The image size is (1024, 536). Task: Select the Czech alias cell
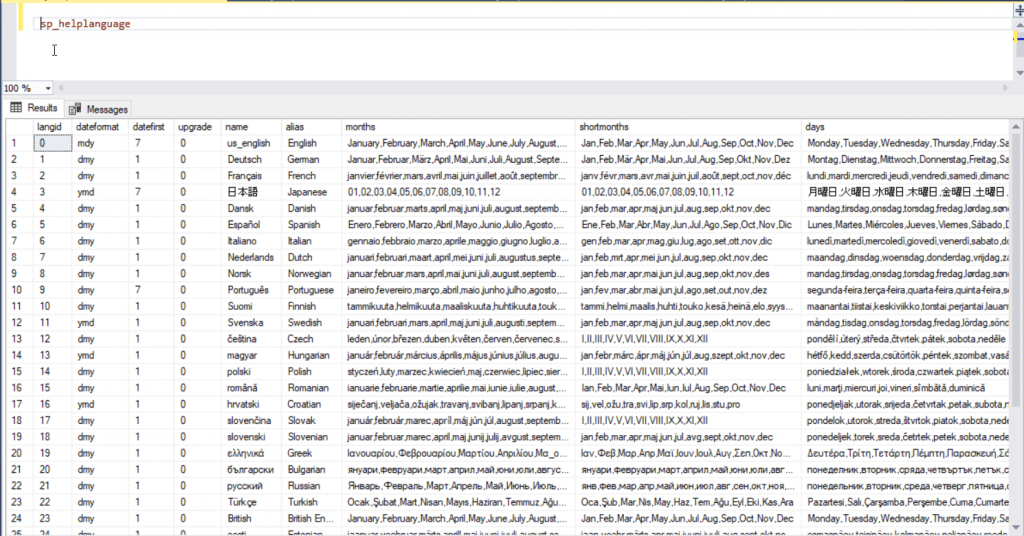312,339
